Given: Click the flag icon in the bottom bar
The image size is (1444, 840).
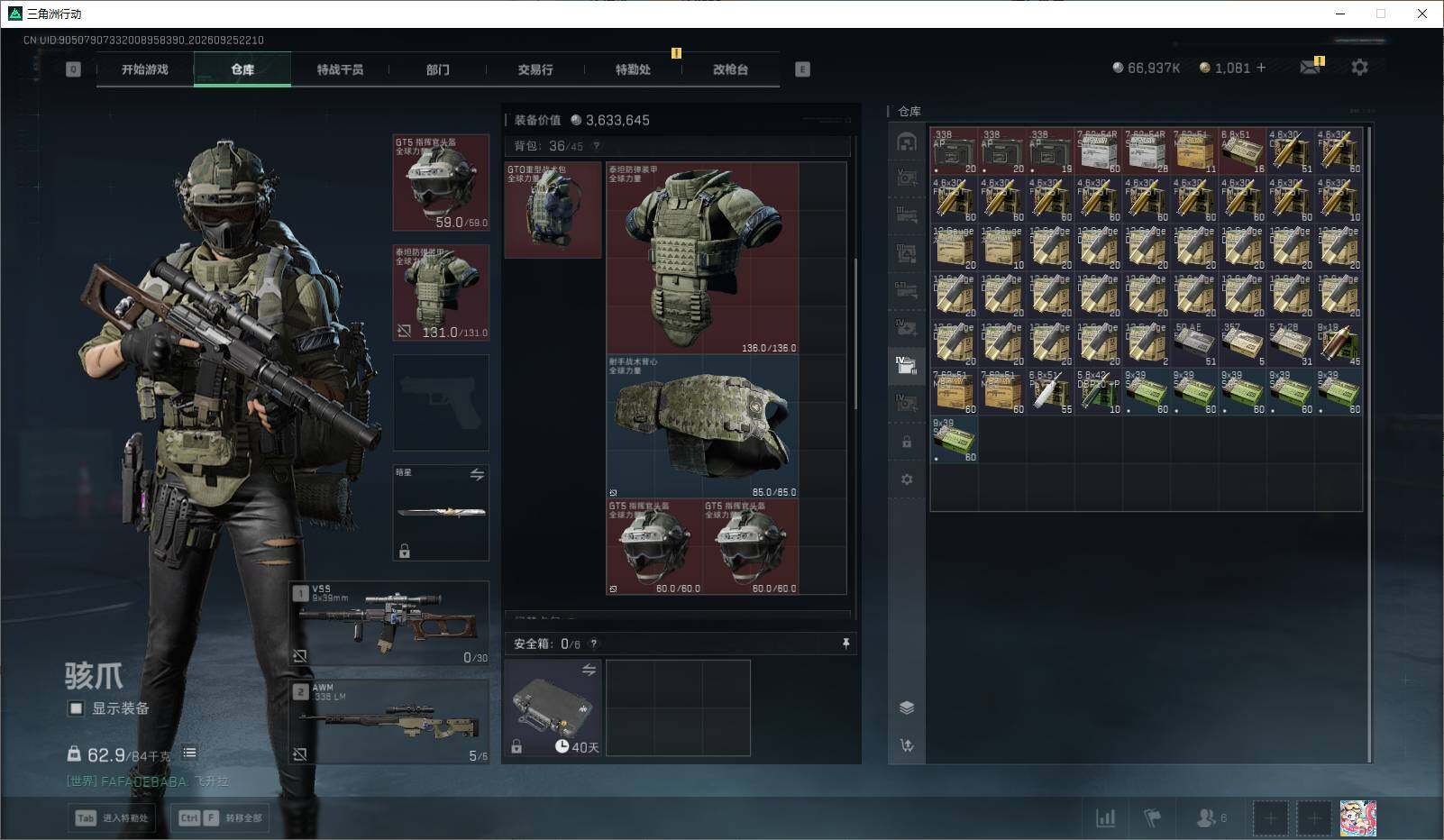Looking at the screenshot, I should click(x=1153, y=817).
